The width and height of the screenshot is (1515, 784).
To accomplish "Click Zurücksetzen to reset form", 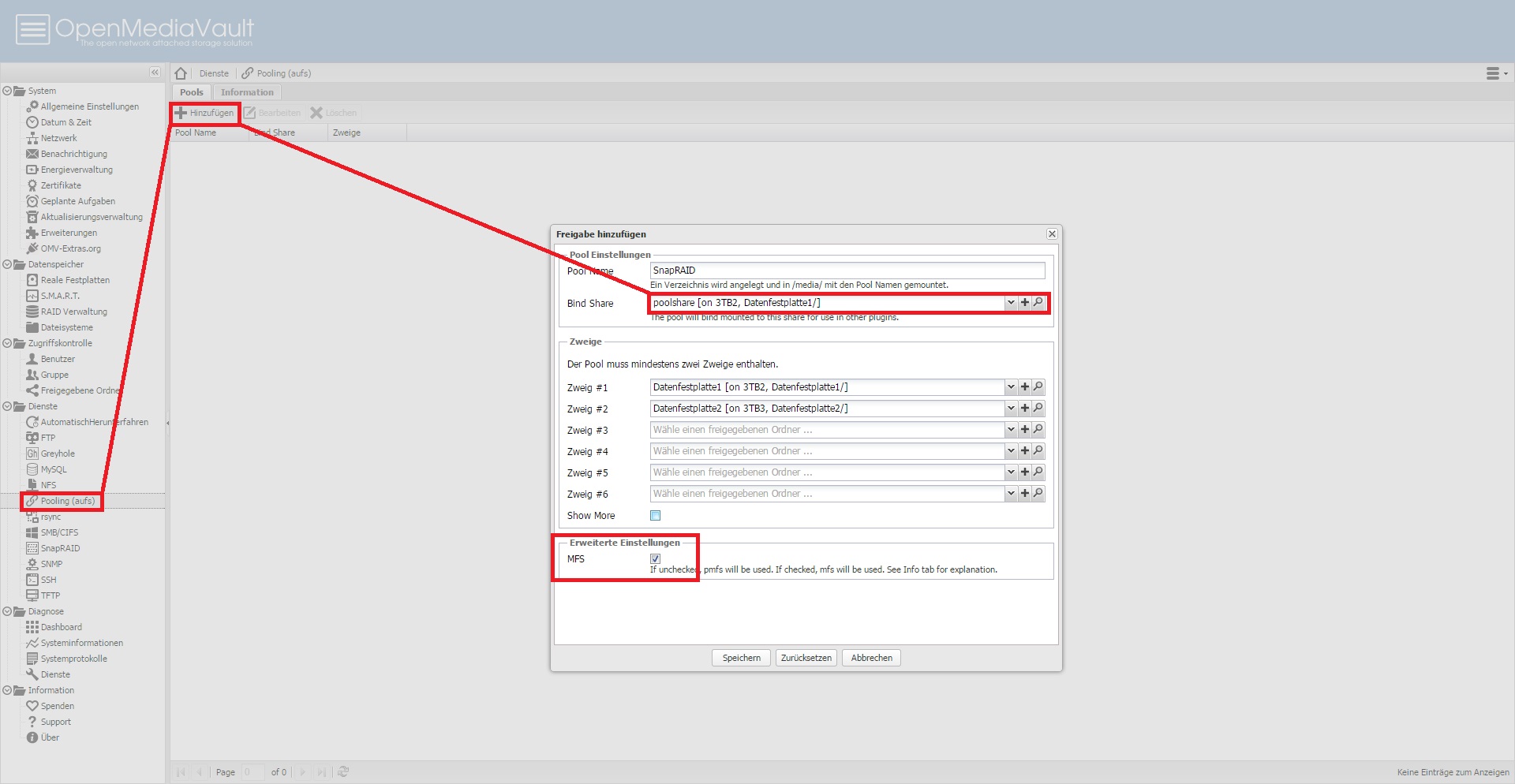I will click(806, 658).
